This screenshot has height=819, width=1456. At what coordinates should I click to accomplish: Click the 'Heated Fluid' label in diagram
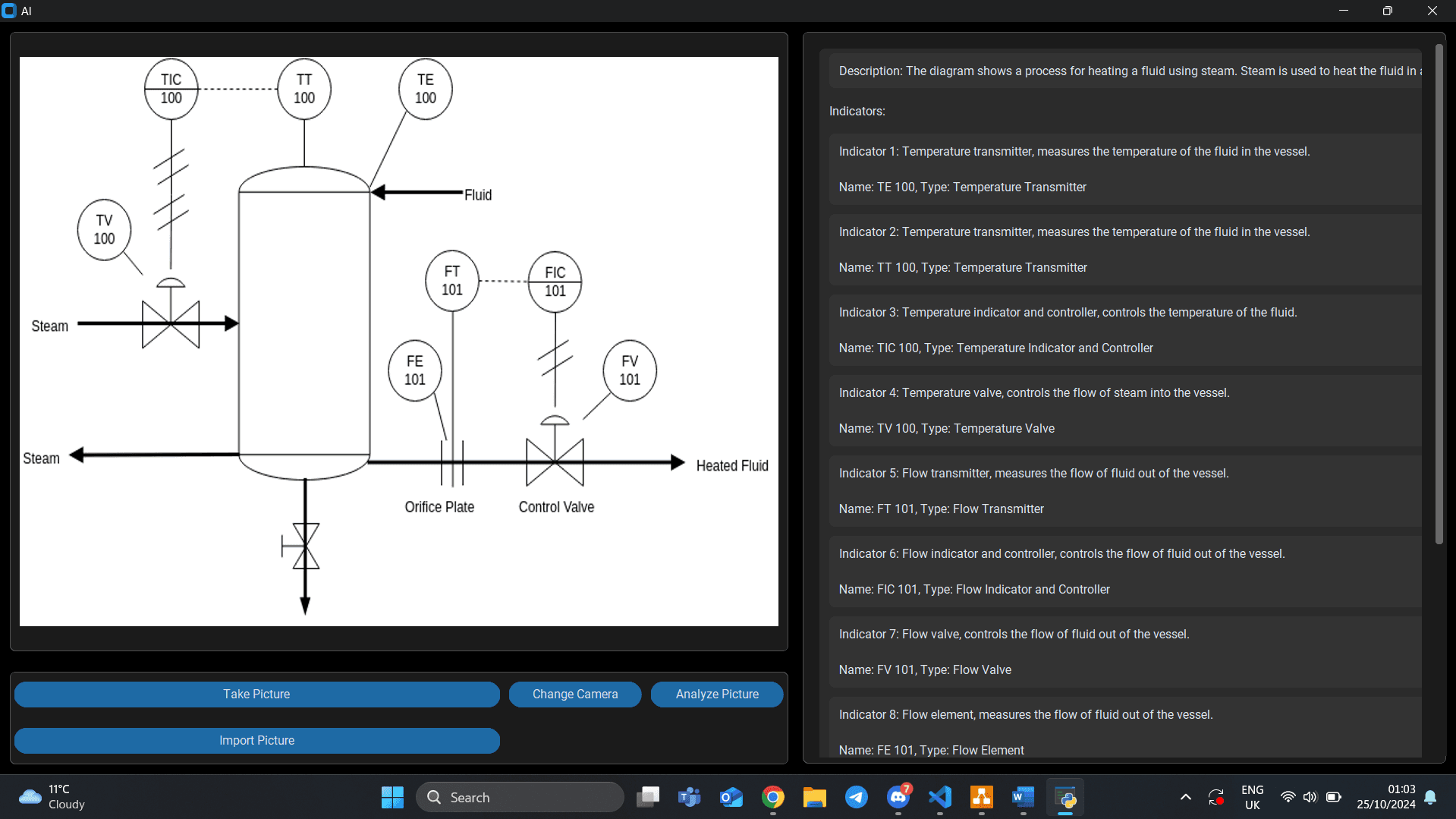[732, 465]
